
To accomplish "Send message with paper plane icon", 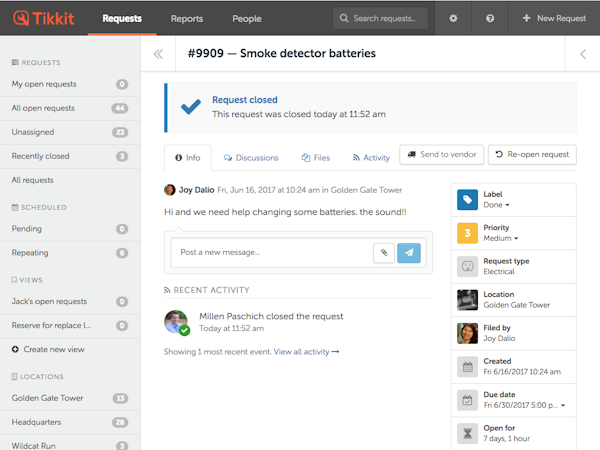I will tap(408, 253).
